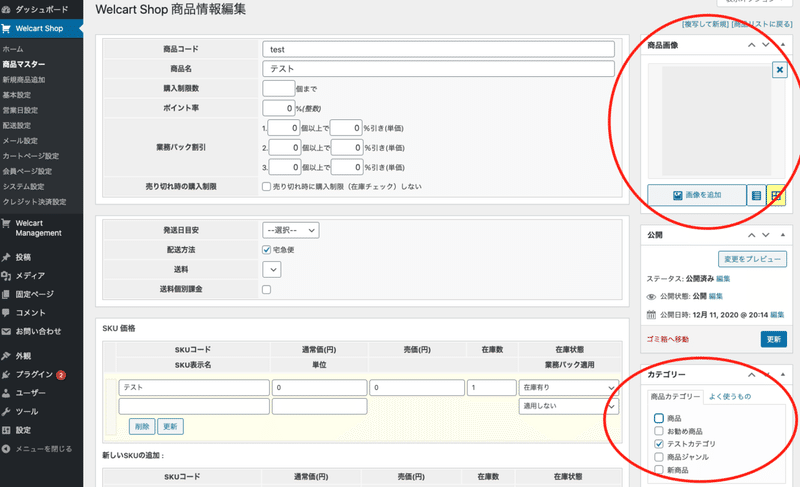Move 公開 panel up
800x487 pixels.
click(x=752, y=235)
